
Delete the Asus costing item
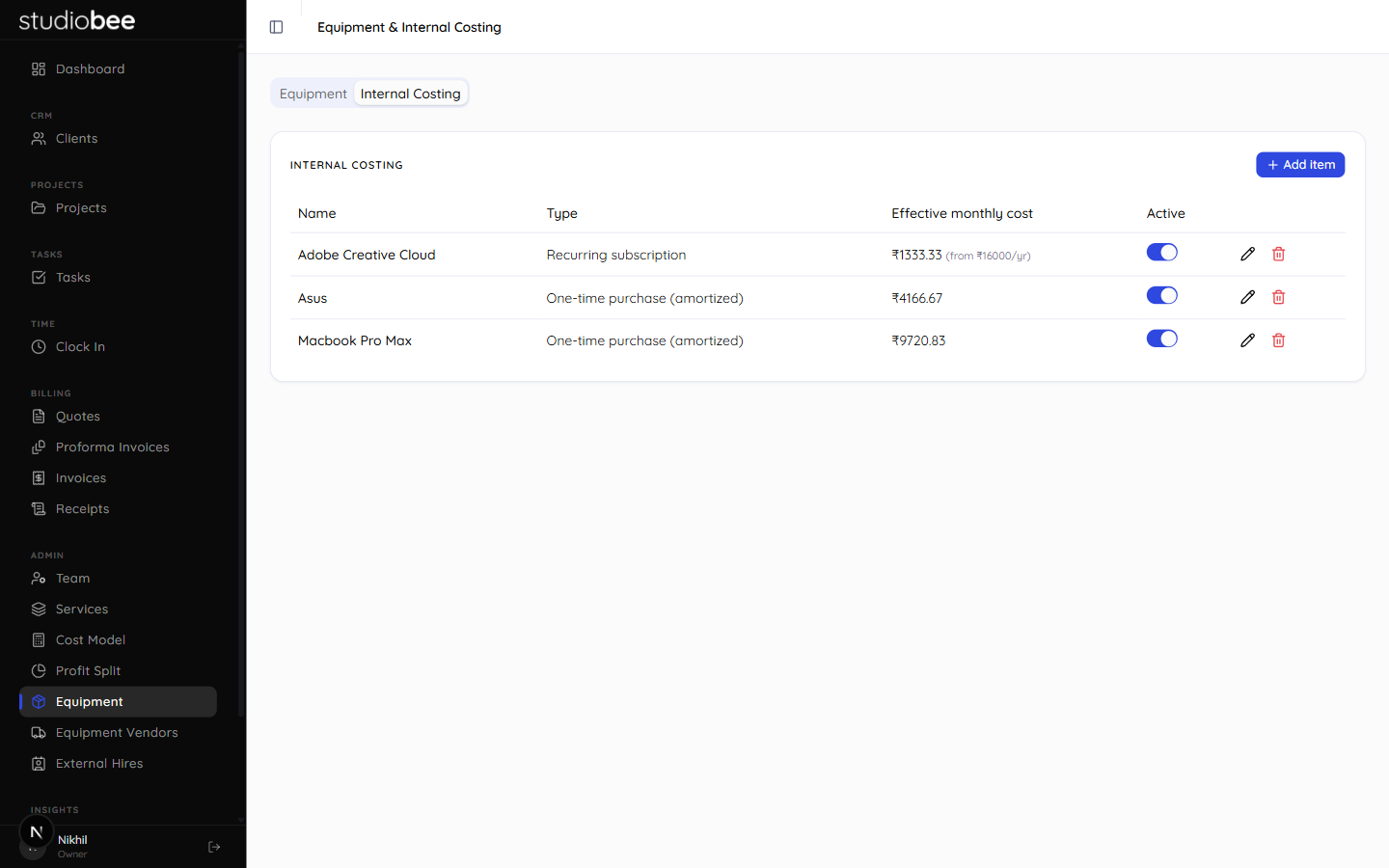(x=1278, y=297)
